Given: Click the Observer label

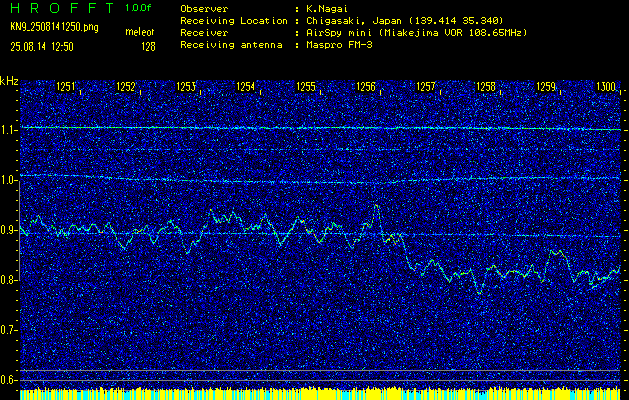Looking at the screenshot, I should pos(204,8).
